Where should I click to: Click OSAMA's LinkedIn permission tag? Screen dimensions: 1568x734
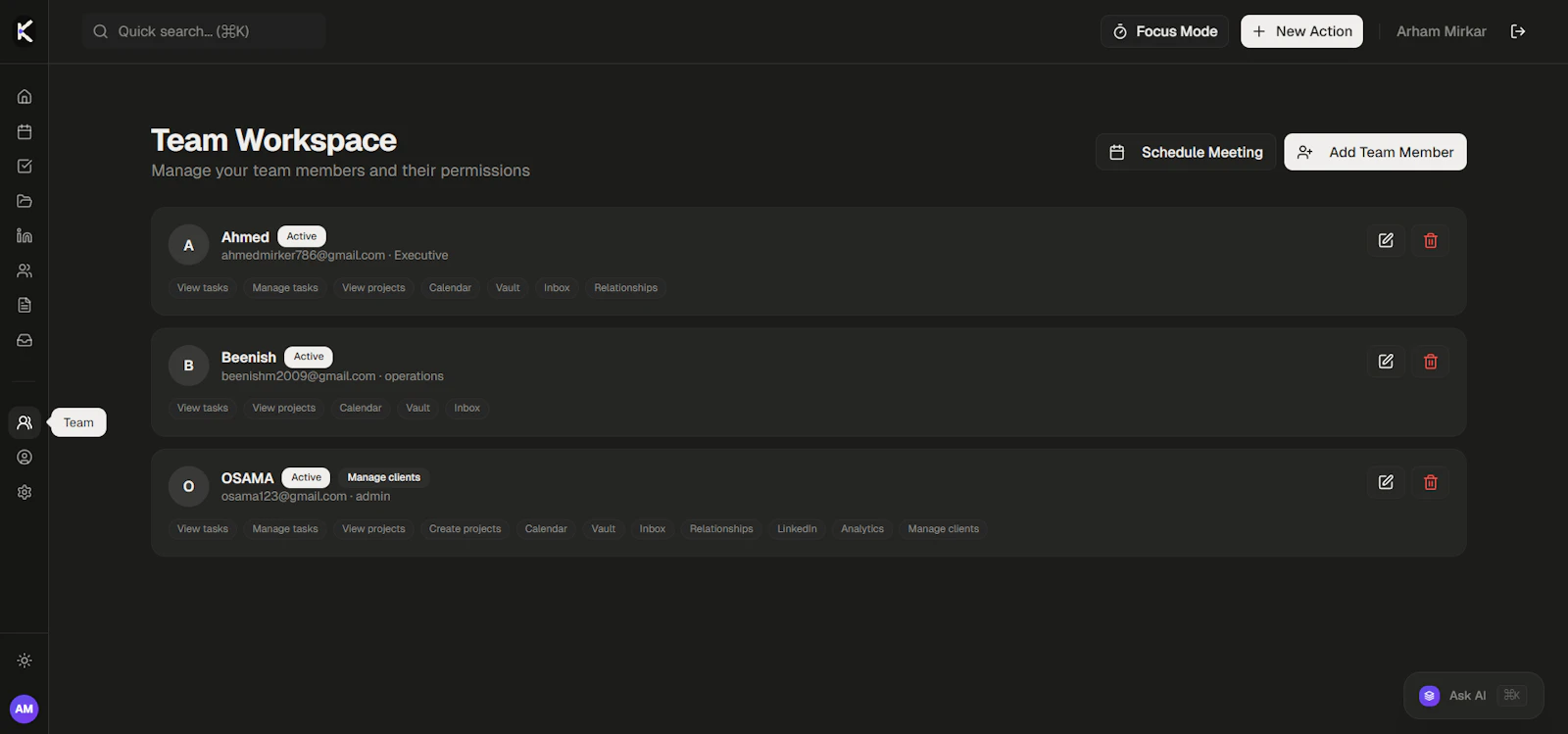[797, 529]
